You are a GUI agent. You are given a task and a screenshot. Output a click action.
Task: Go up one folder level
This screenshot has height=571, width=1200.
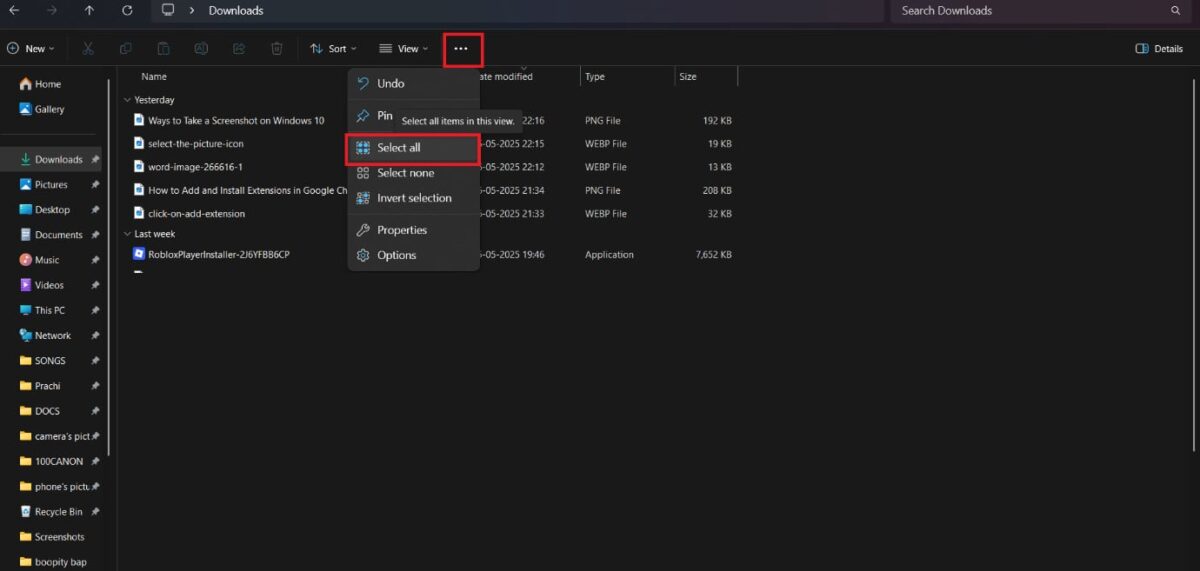tap(89, 11)
